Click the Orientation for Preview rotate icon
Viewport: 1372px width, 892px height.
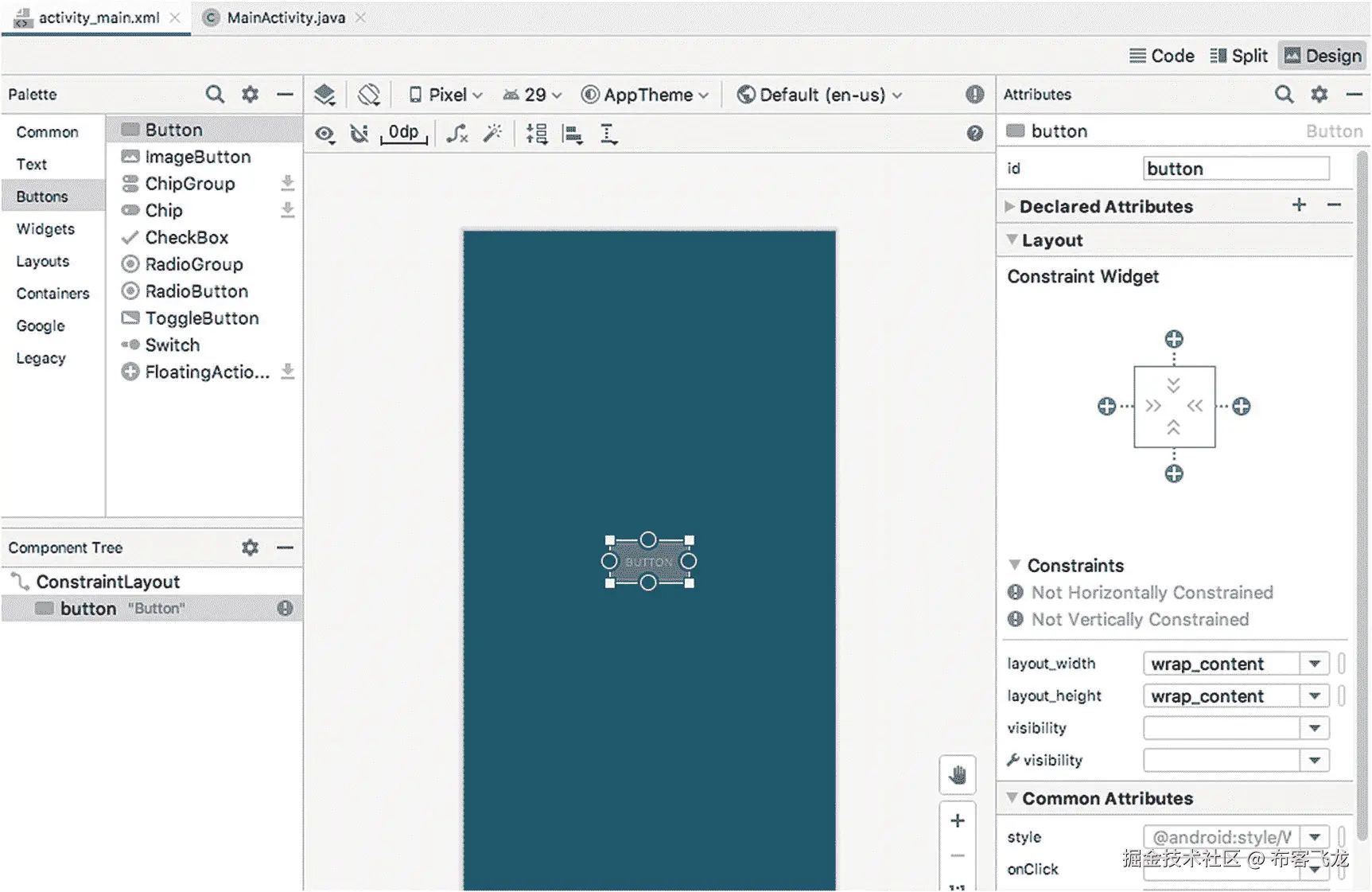tap(369, 95)
